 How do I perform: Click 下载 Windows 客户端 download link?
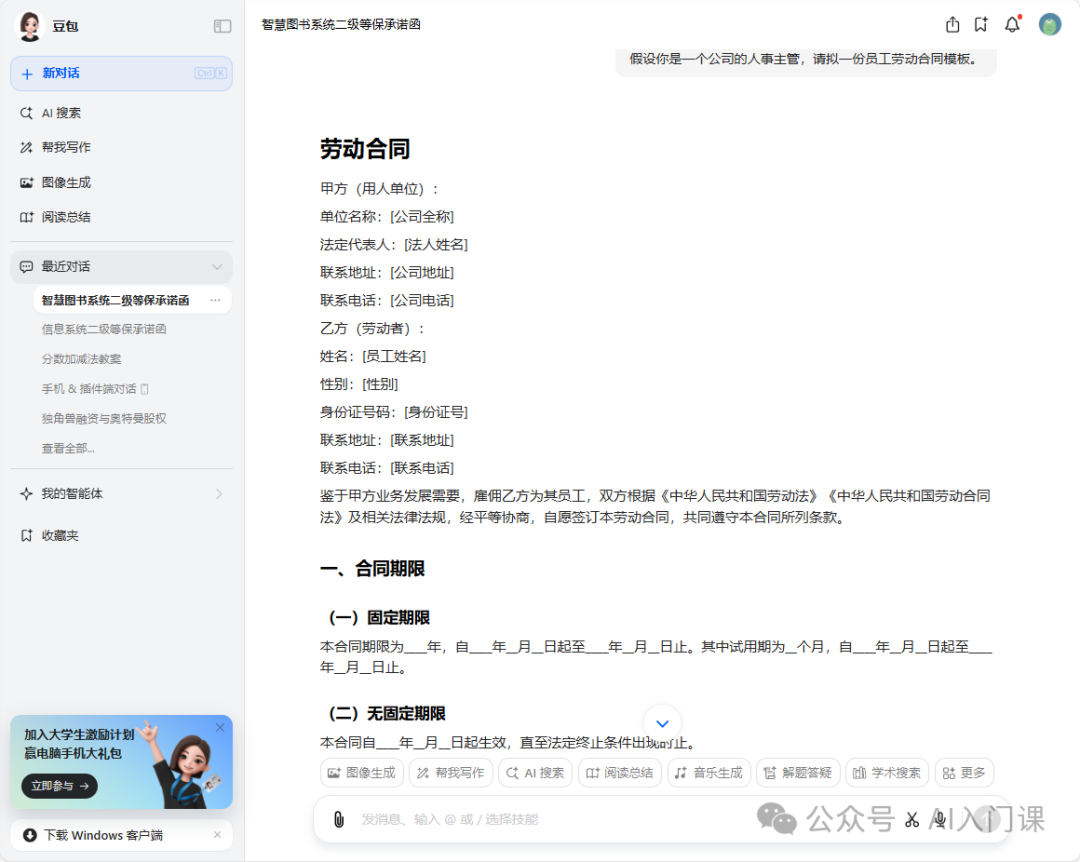pos(103,835)
